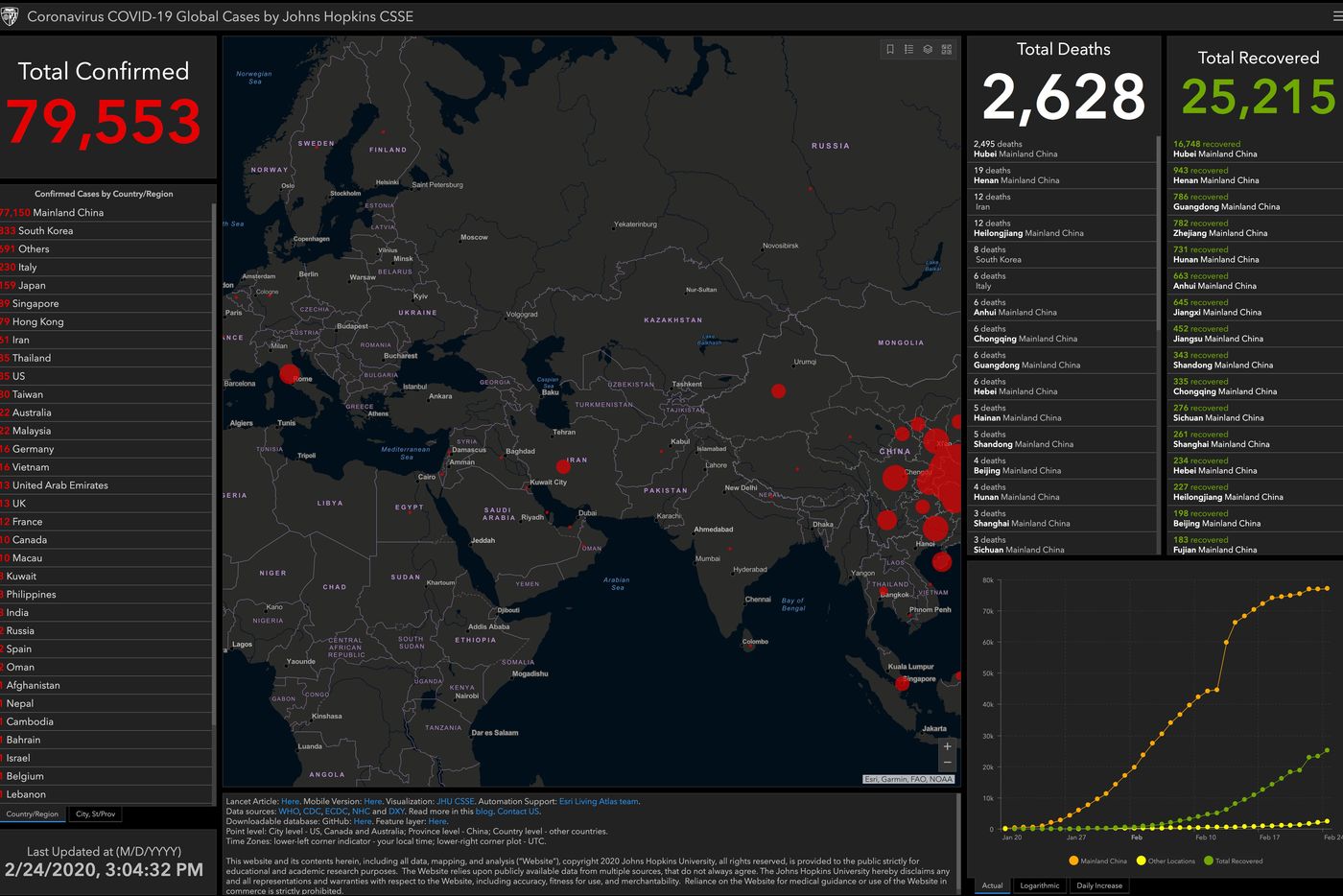The height and width of the screenshot is (896, 1343).
Task: Open the Basemap gallery grid icon
Action: click(x=947, y=49)
